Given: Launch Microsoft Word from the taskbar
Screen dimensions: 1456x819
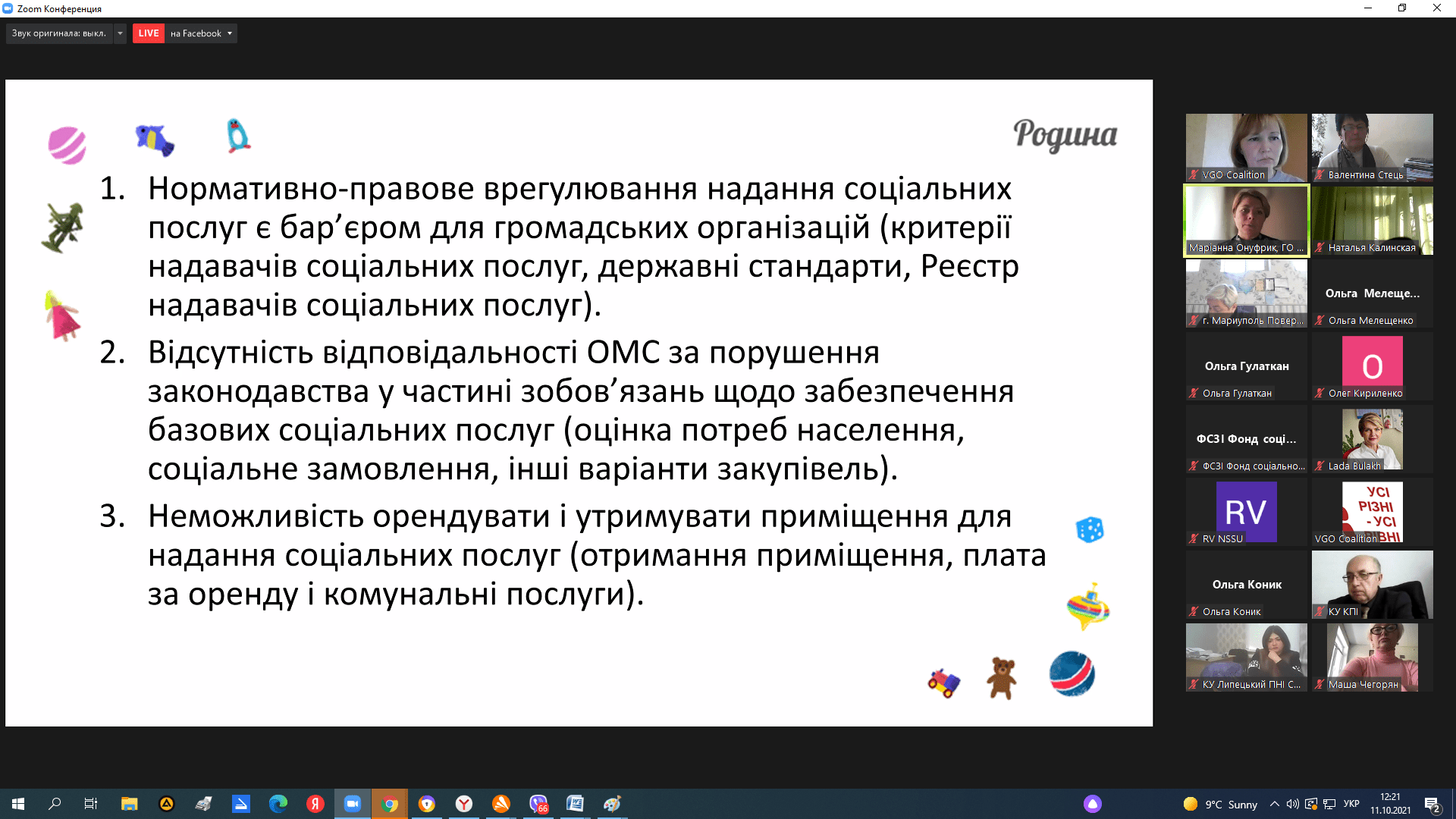Looking at the screenshot, I should pos(575,804).
